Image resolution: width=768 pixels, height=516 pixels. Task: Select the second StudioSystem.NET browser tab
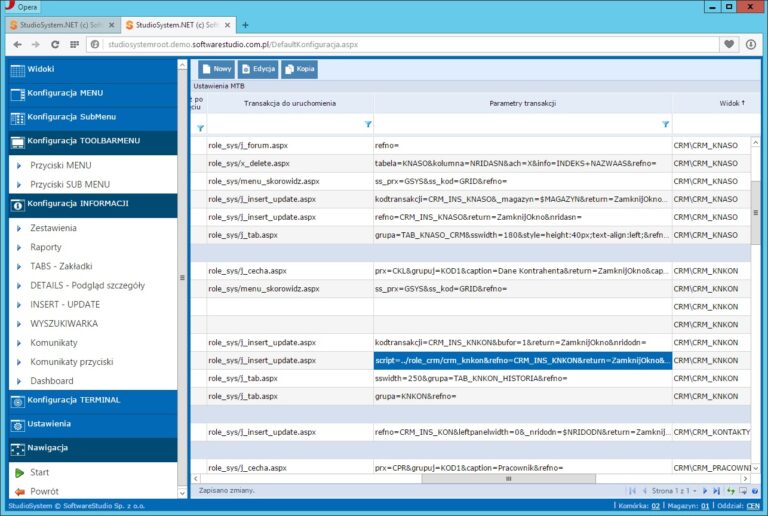pos(178,25)
